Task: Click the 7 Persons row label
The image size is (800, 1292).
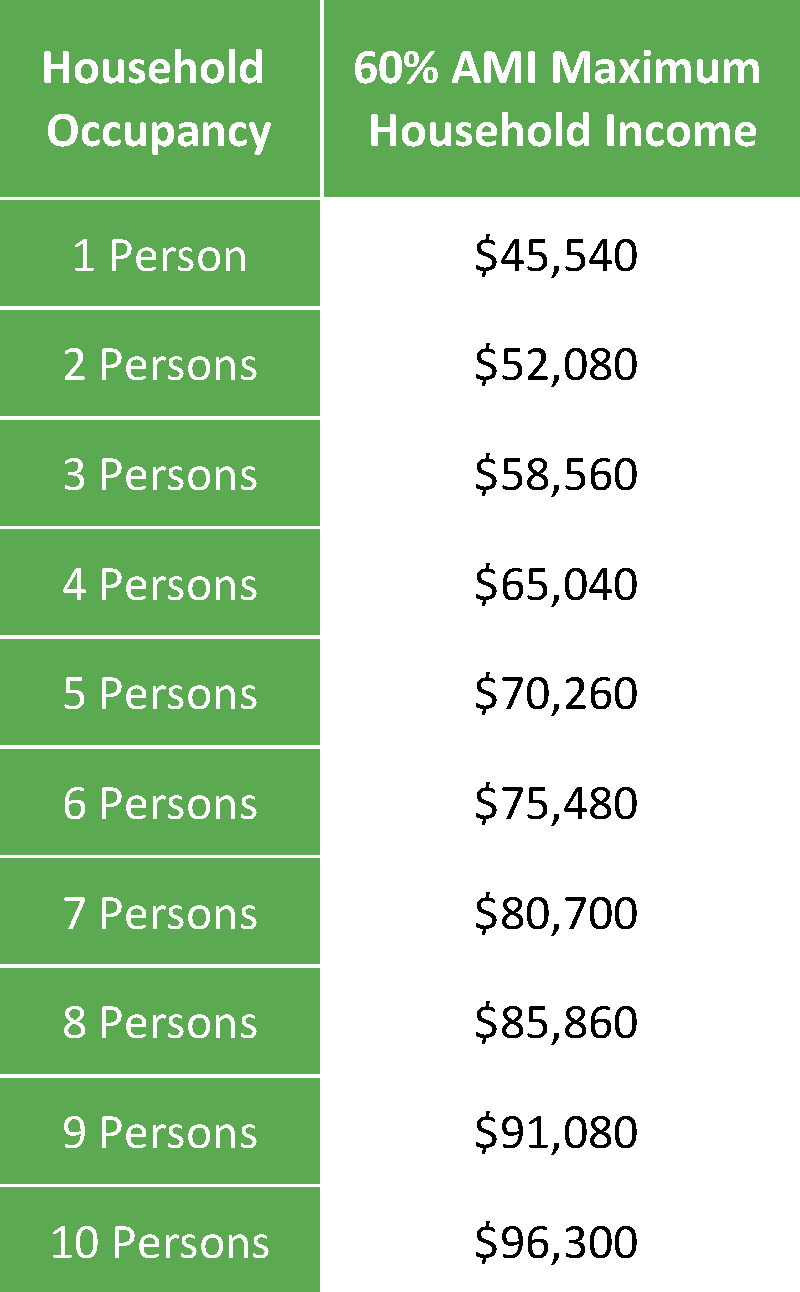Action: pyautogui.click(x=160, y=911)
